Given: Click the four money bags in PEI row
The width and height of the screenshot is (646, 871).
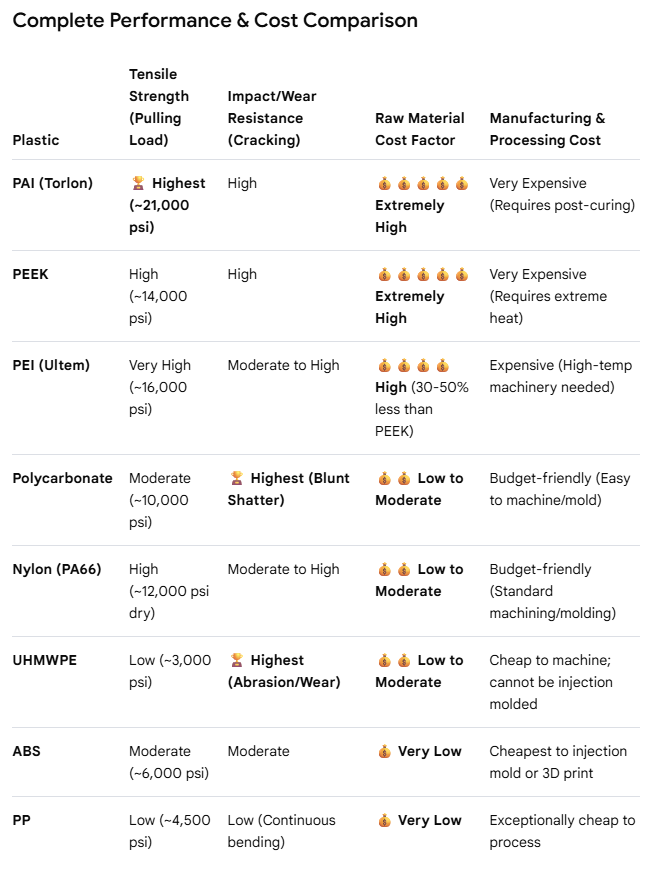Looking at the screenshot, I should pyautogui.click(x=413, y=366).
